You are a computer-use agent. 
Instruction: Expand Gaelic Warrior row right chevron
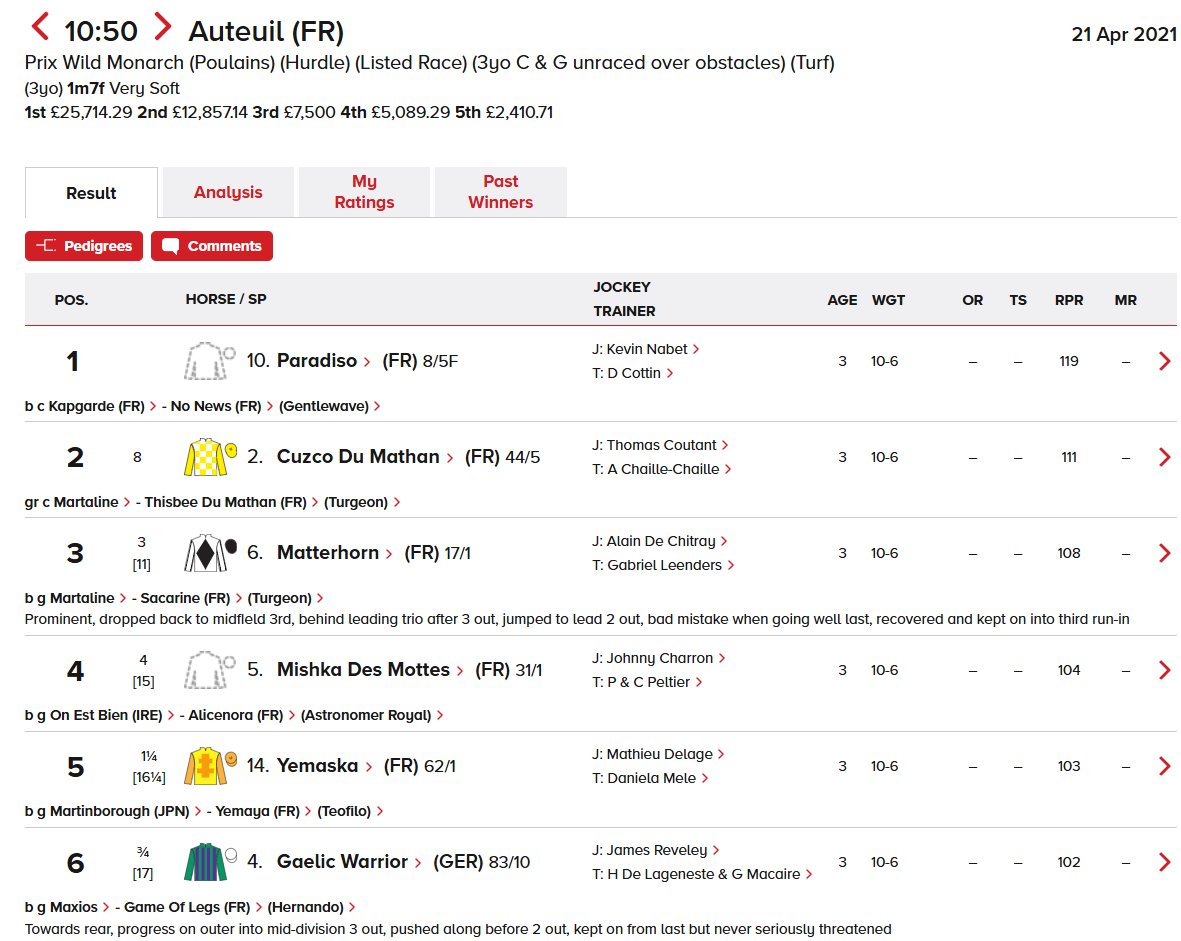click(x=1164, y=862)
